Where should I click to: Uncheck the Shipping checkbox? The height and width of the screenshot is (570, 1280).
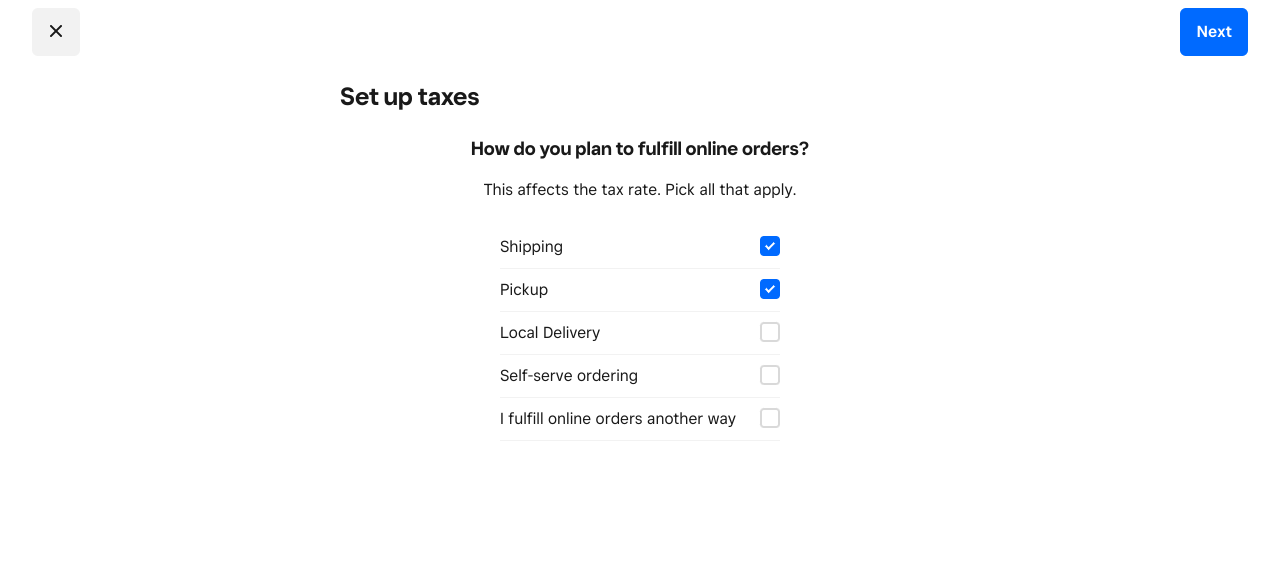pos(769,246)
